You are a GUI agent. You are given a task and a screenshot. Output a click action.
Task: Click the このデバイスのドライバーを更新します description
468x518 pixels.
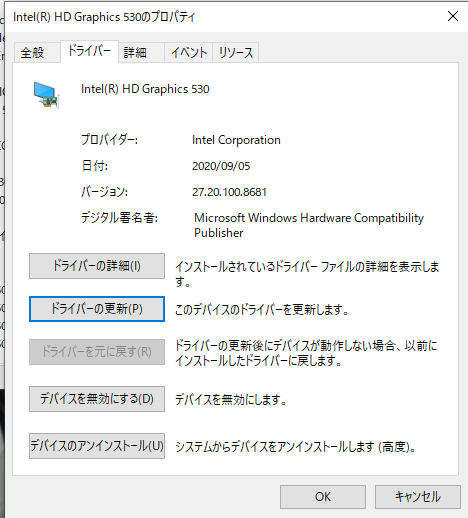[x=262, y=310]
